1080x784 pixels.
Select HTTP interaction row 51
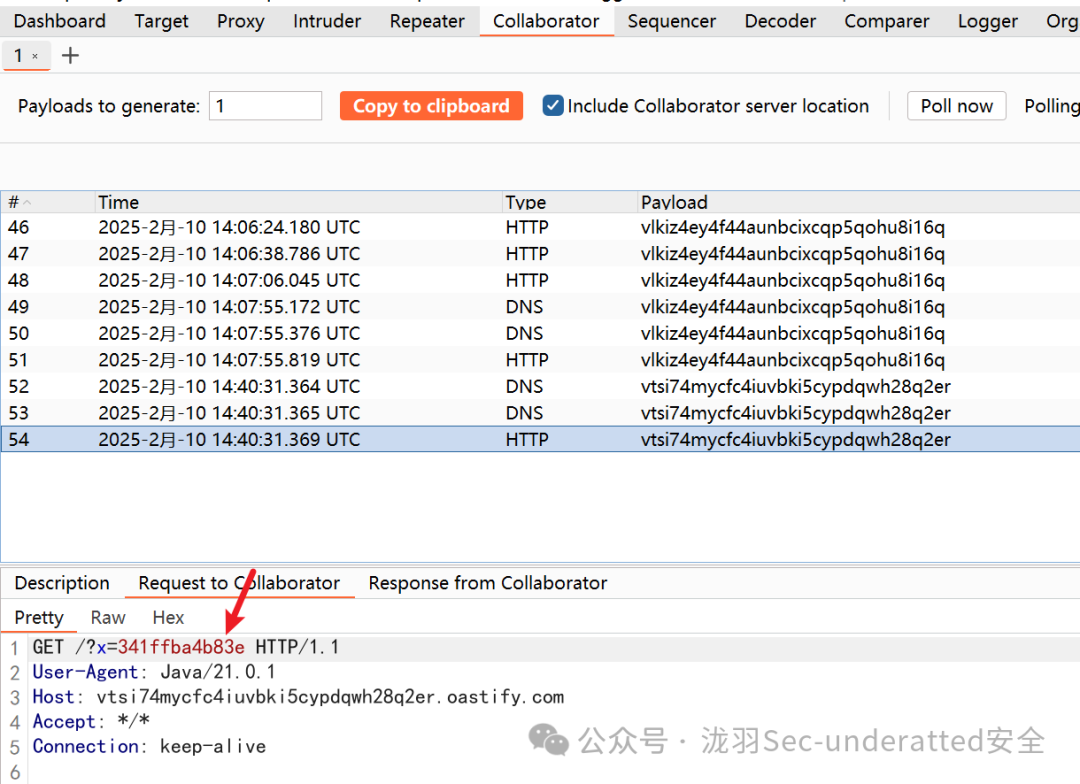[540, 360]
